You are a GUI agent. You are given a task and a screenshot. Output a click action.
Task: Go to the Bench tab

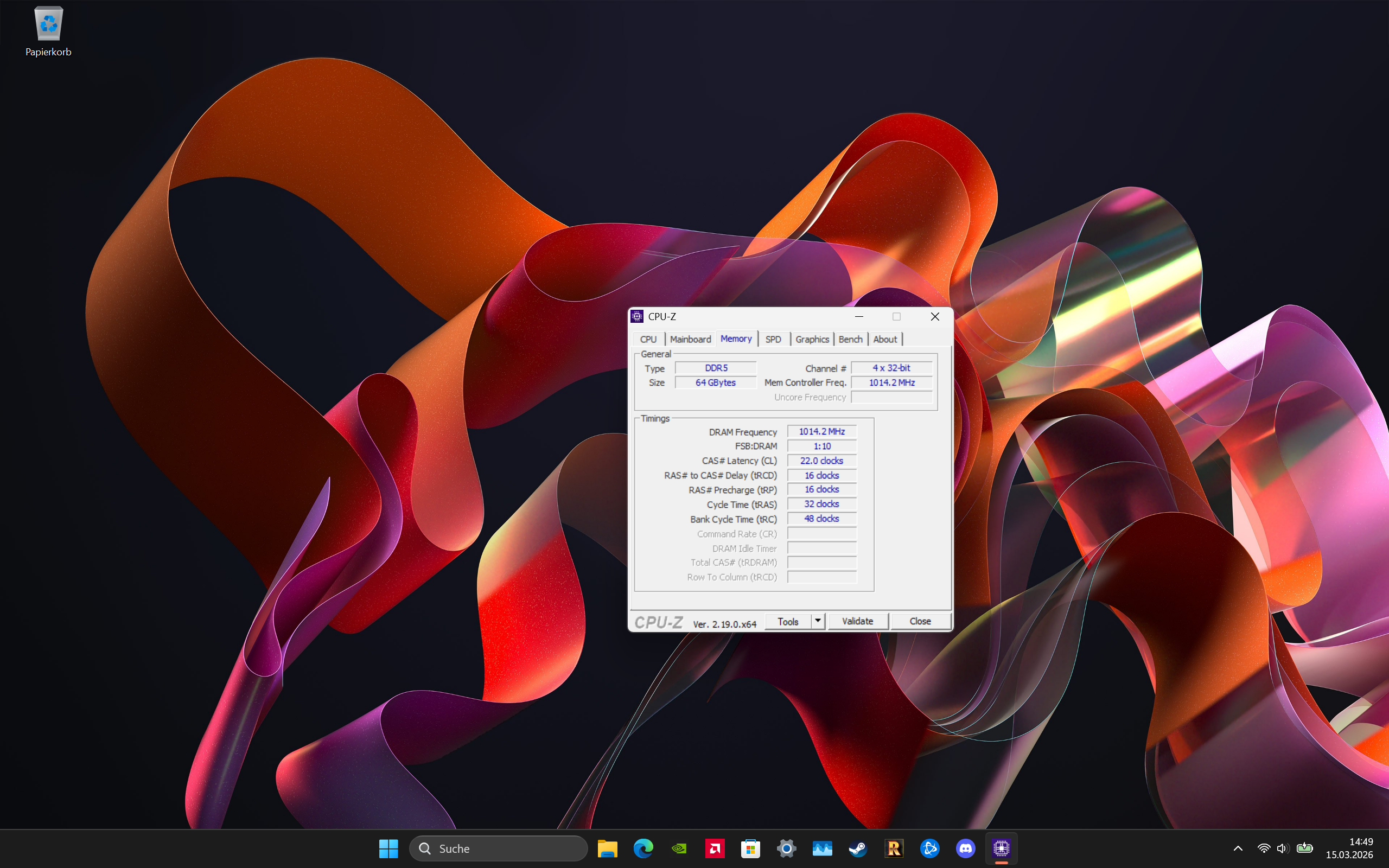tap(850, 339)
